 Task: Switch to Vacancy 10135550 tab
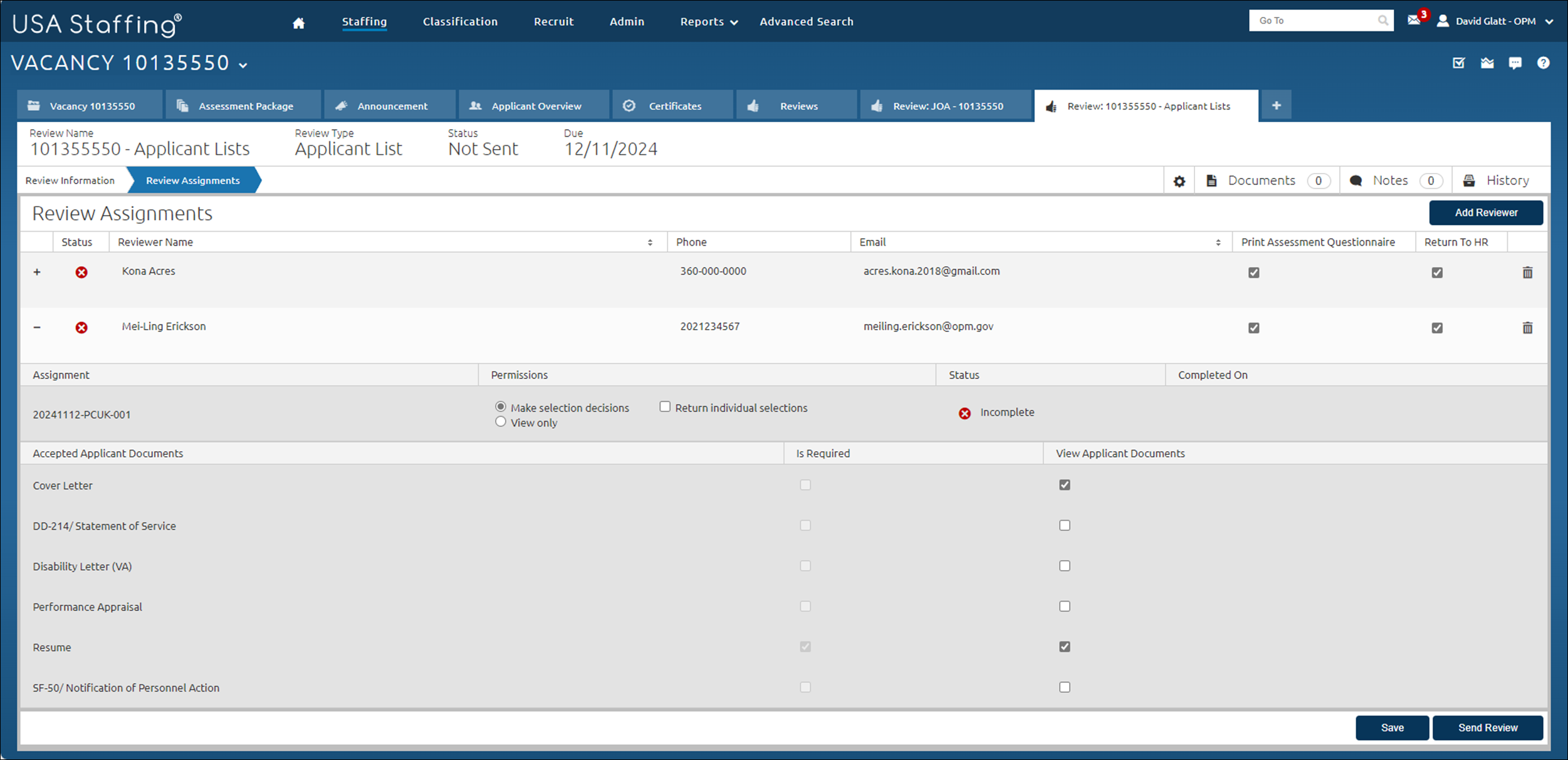[x=90, y=105]
